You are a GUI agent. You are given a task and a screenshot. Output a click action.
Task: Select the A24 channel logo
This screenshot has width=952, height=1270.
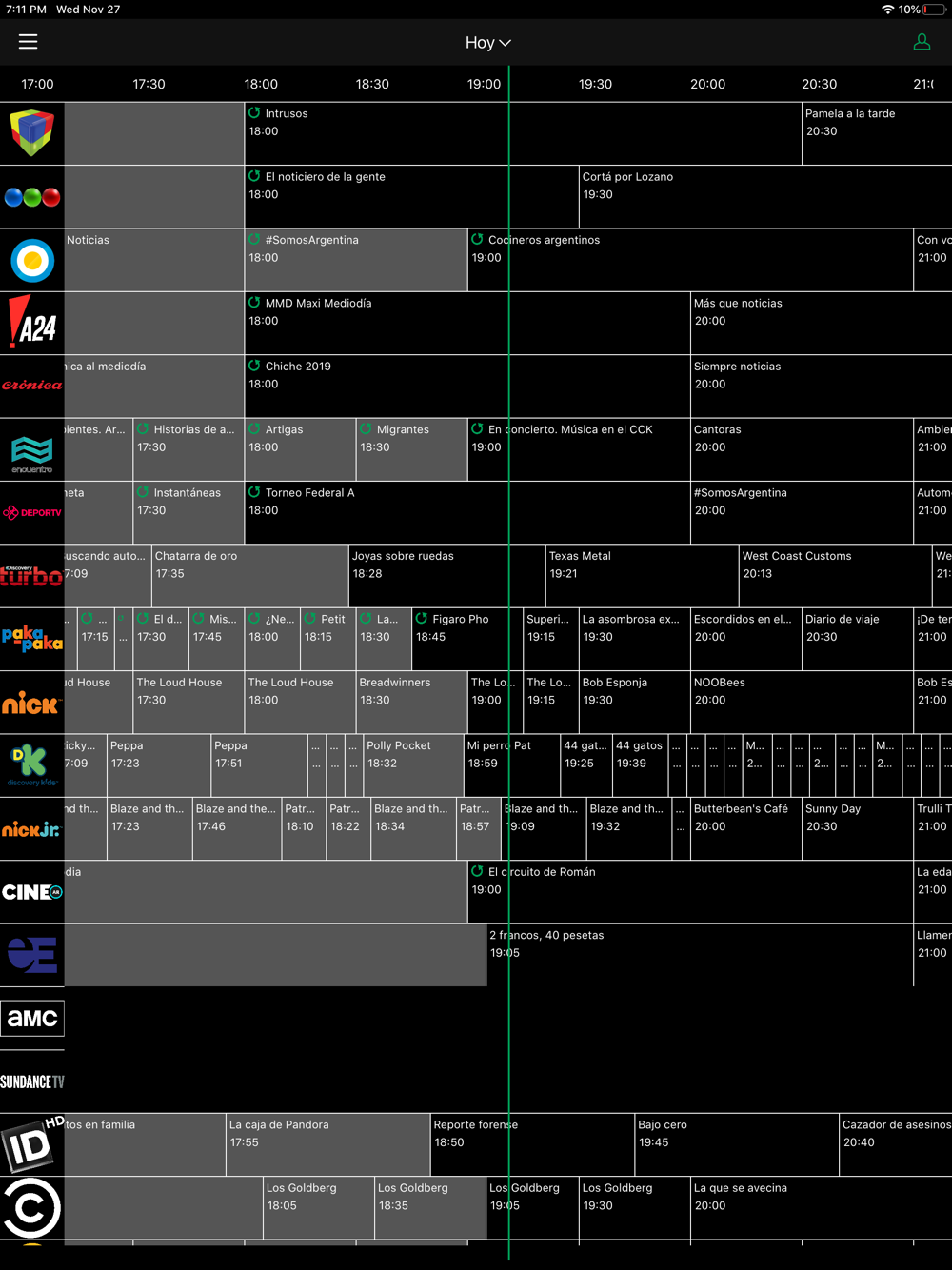[32, 324]
